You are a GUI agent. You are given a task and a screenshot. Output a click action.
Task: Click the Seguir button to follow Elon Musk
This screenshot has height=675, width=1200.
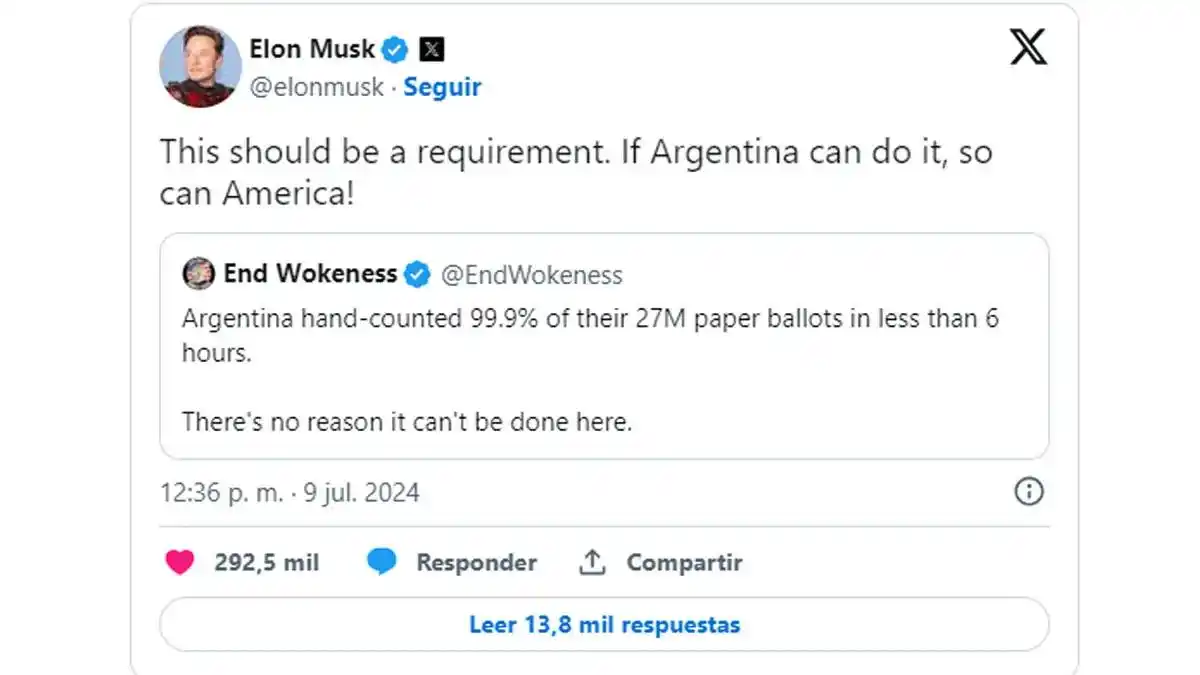click(443, 87)
